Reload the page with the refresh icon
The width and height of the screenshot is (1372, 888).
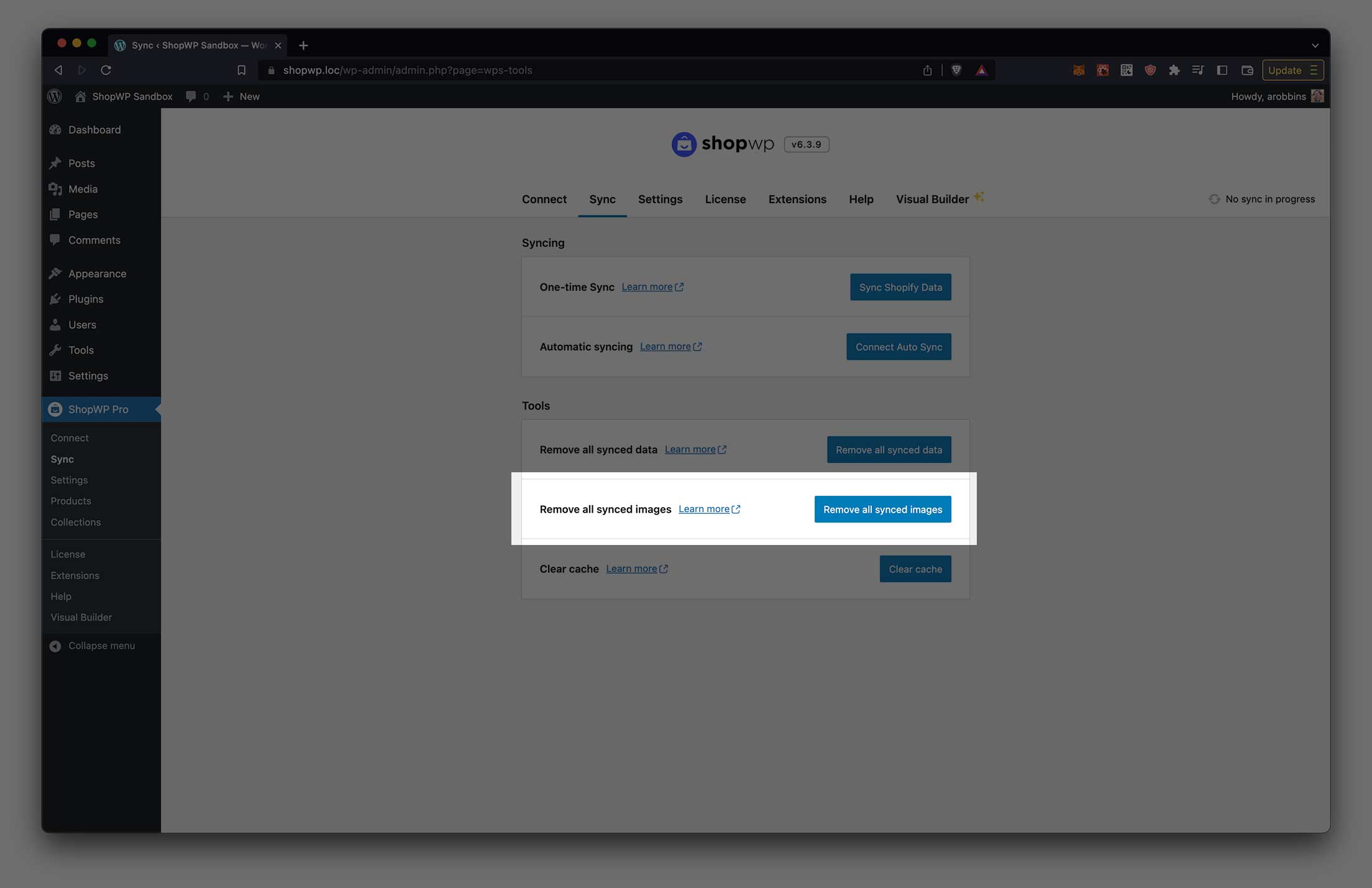click(x=106, y=70)
